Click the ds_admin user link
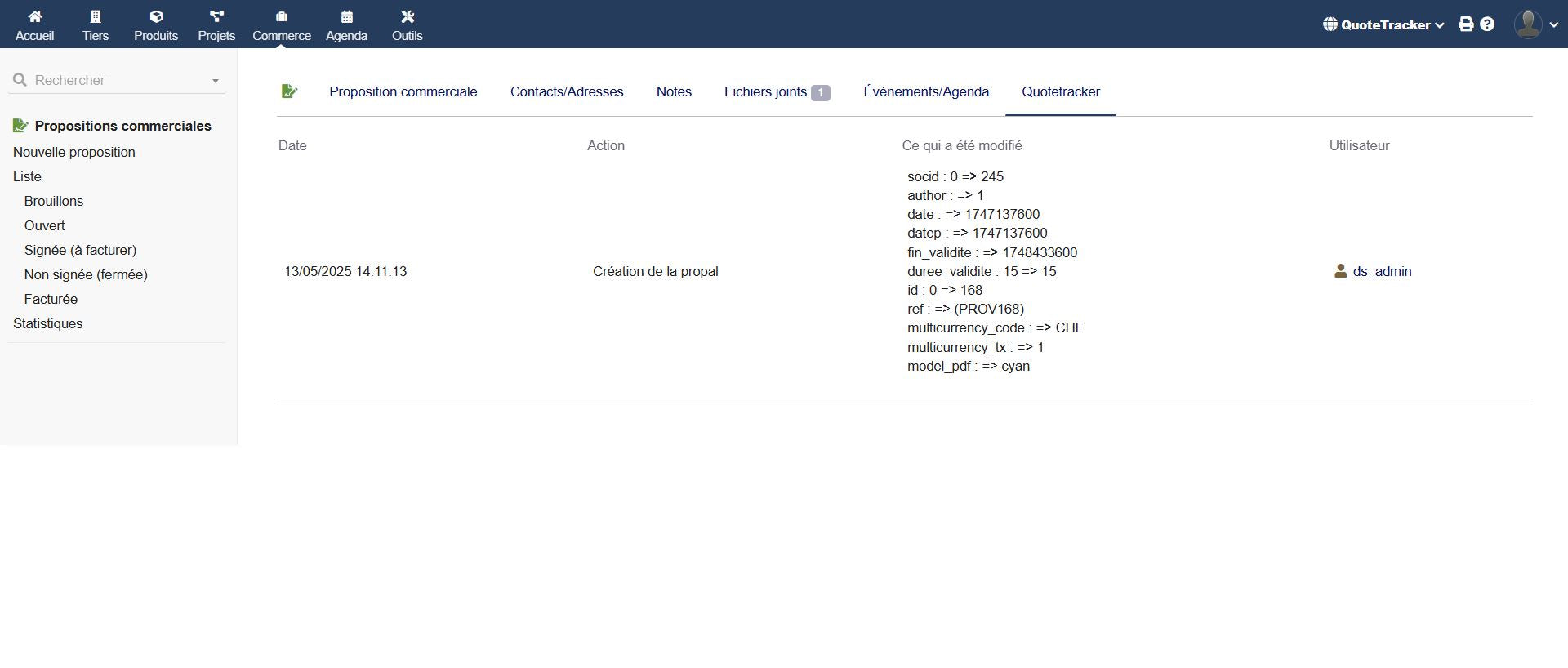 pyautogui.click(x=1381, y=272)
